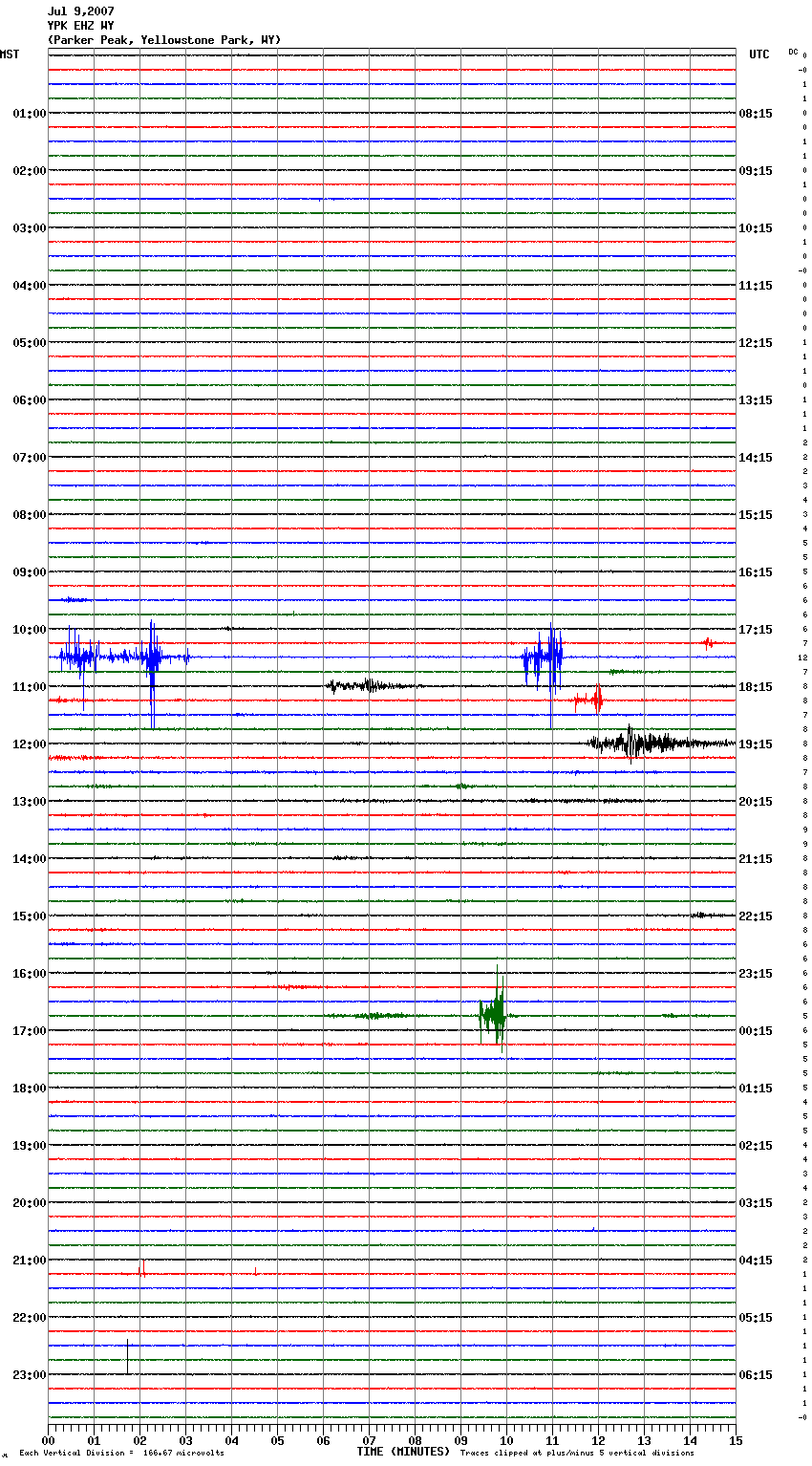812x1466 pixels.
Task: Select the 01:00 MST time label
Action: point(29,114)
